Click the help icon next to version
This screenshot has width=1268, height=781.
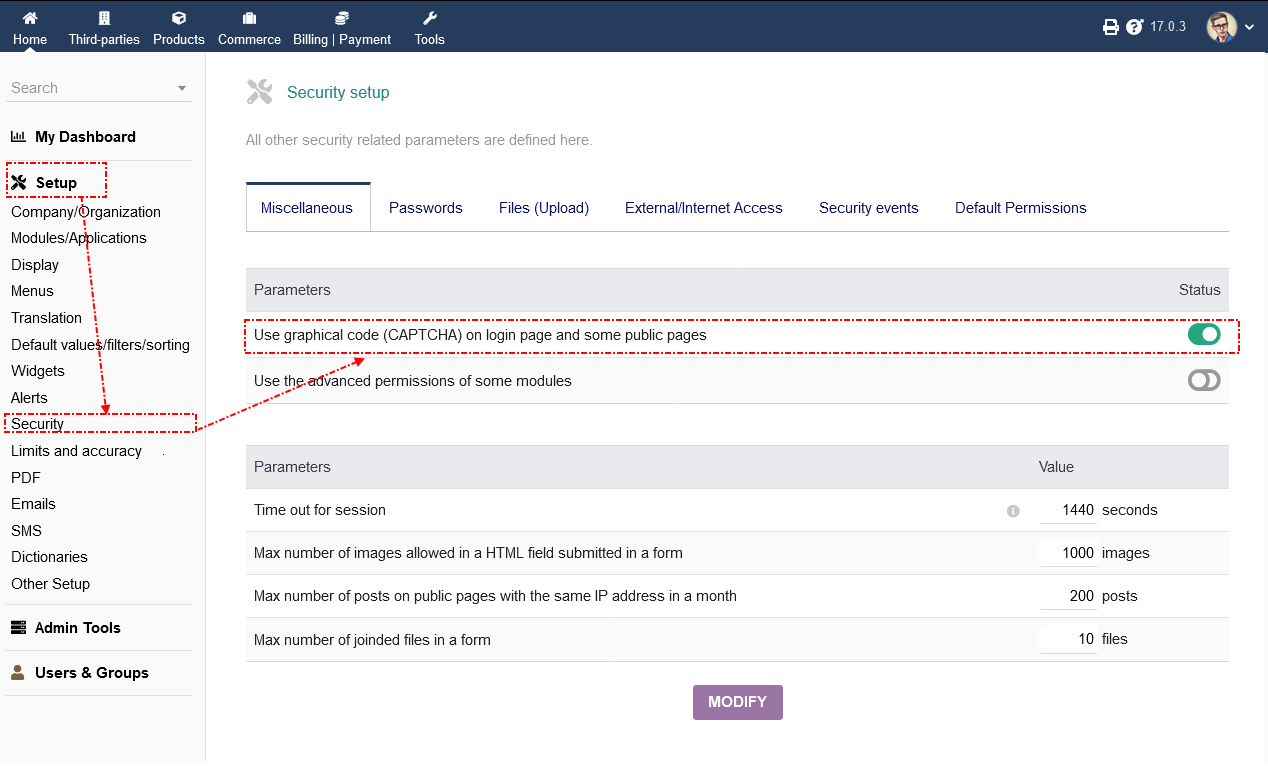tap(1135, 27)
